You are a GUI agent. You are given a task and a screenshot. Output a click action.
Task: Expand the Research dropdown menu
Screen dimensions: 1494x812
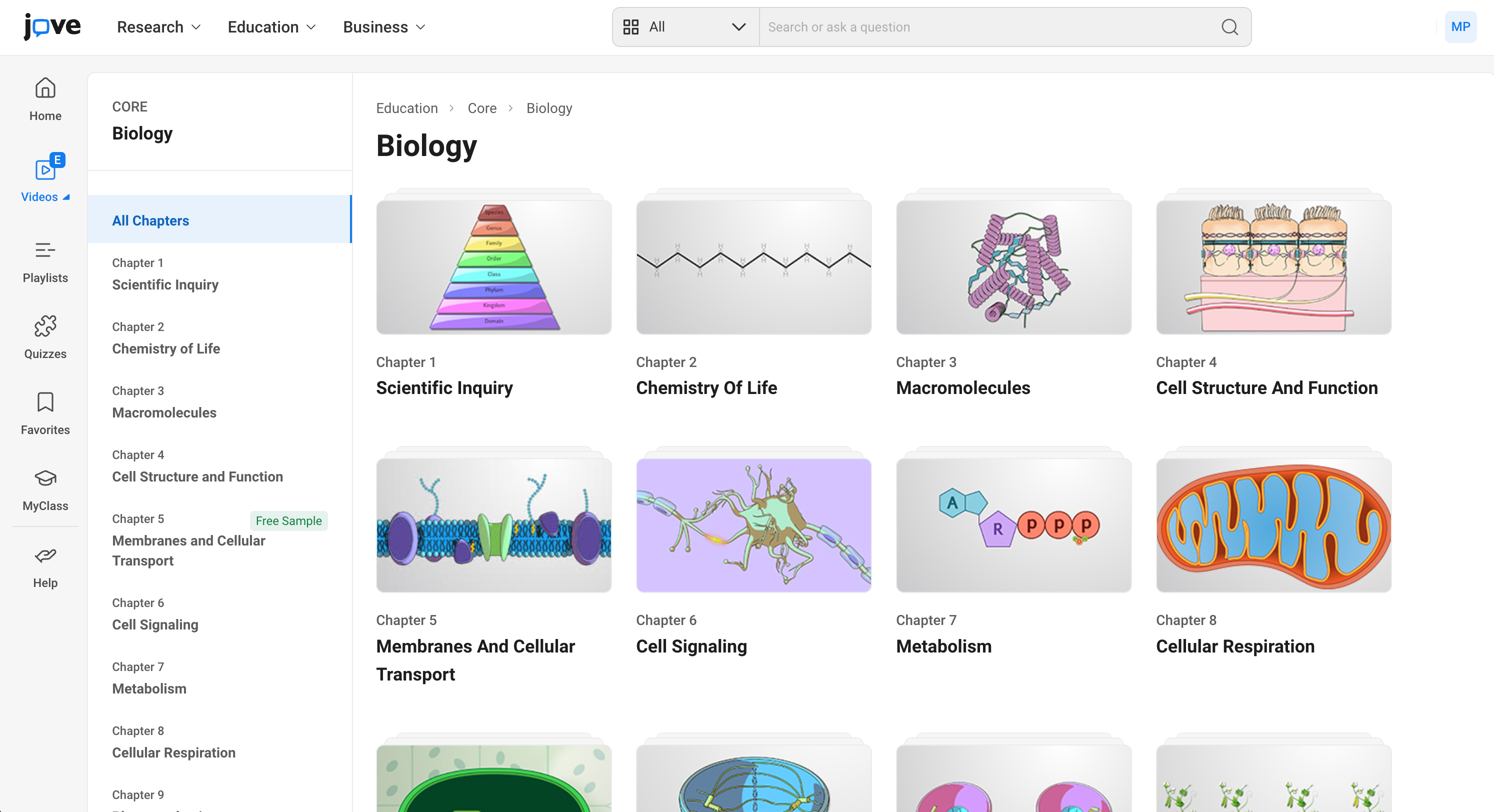[x=158, y=26]
